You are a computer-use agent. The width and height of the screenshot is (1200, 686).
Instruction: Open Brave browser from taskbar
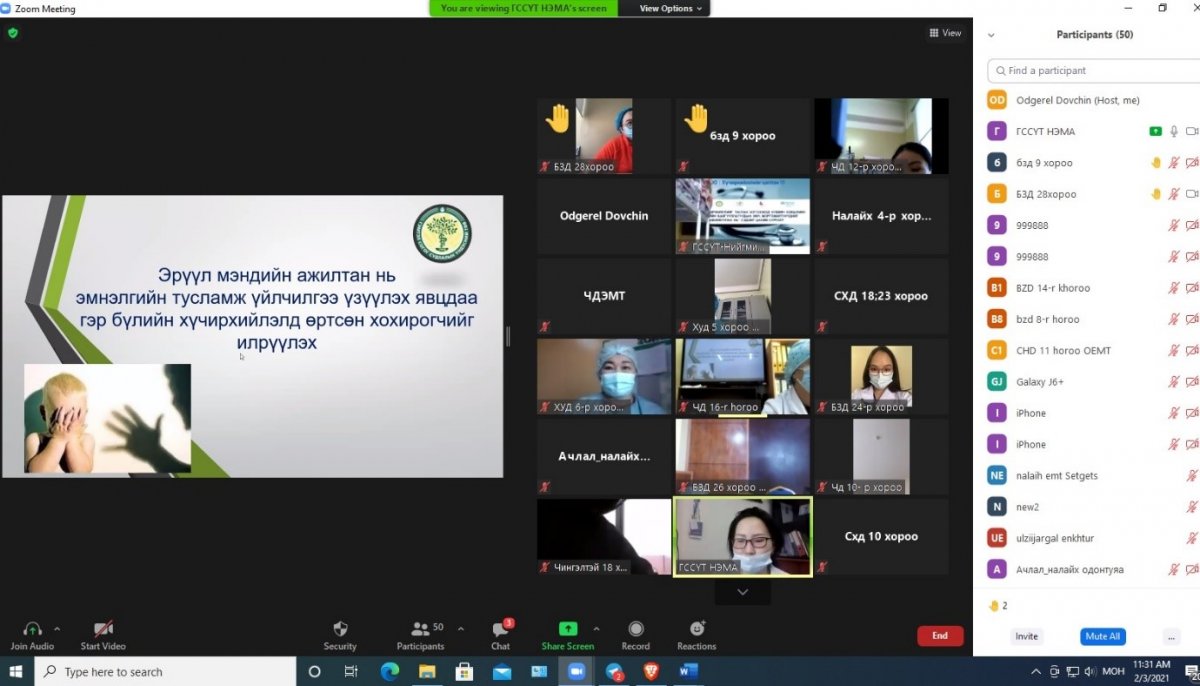[x=651, y=672]
